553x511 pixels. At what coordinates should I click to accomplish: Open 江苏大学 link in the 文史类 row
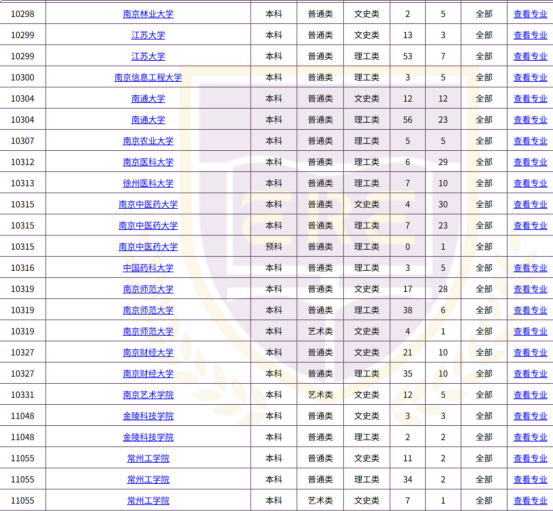coord(148,35)
